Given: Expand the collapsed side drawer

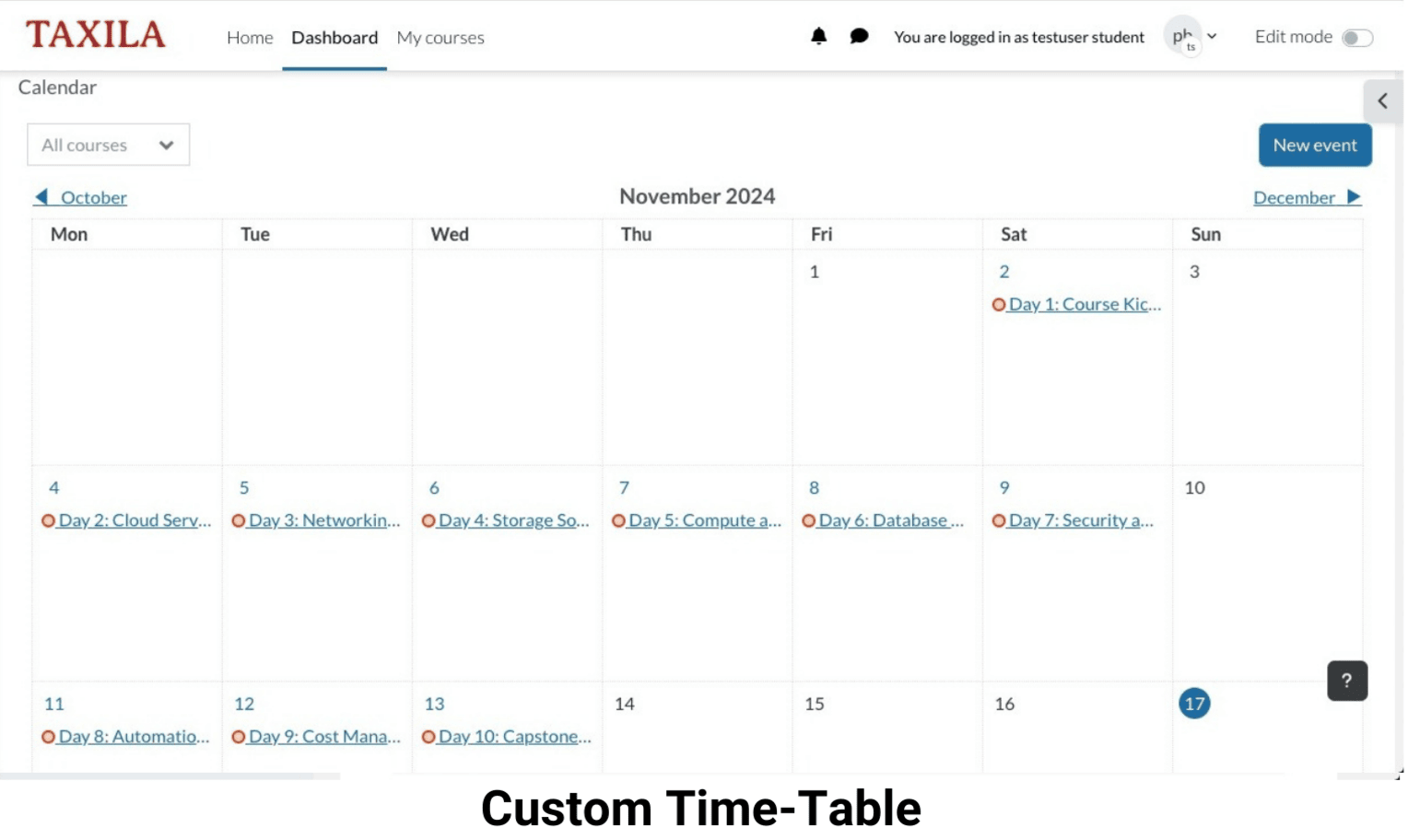Looking at the screenshot, I should (x=1382, y=101).
